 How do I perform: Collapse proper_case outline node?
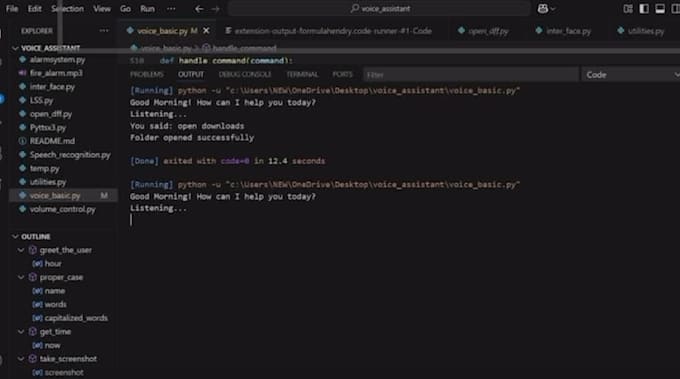click(x=20, y=277)
